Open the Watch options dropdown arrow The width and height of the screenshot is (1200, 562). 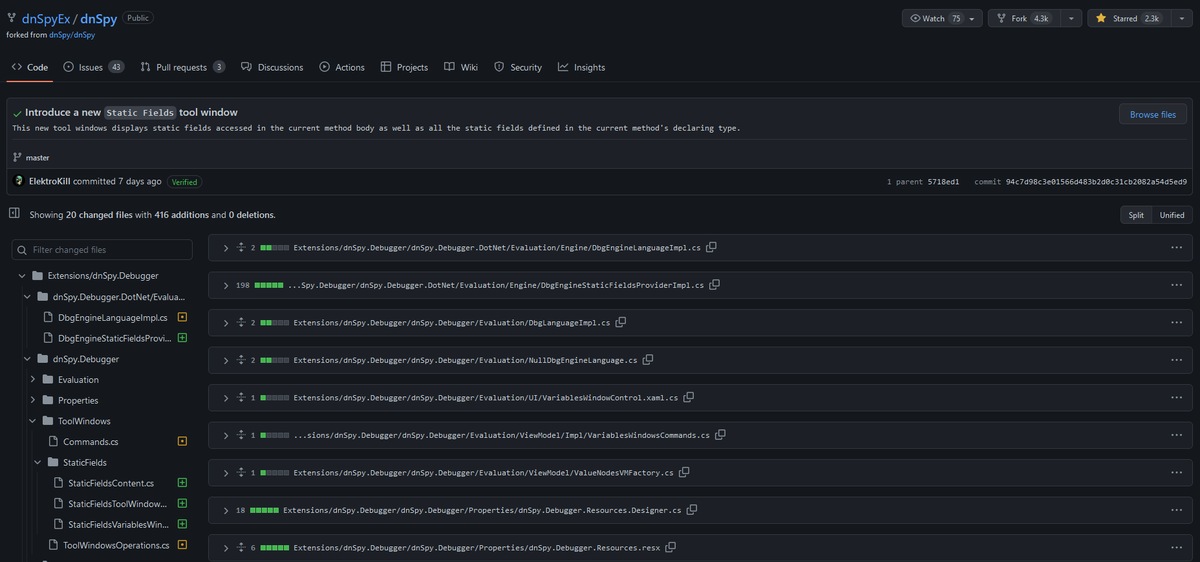972,18
